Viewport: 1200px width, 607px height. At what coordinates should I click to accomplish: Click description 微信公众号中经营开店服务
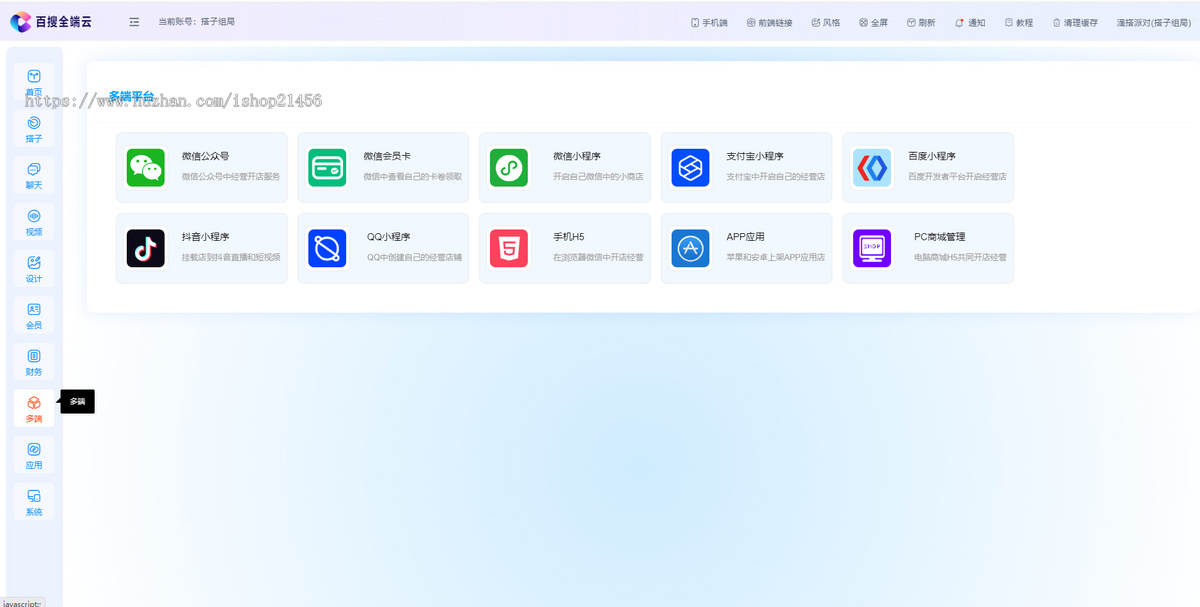[231, 176]
